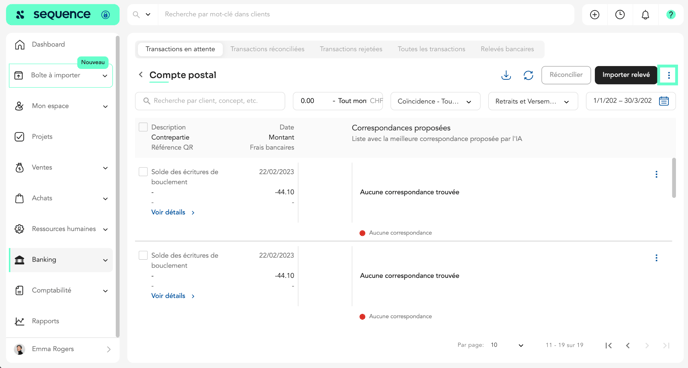Click the sidebar scrollbar
The height and width of the screenshot is (368, 688).
pyautogui.click(x=117, y=186)
